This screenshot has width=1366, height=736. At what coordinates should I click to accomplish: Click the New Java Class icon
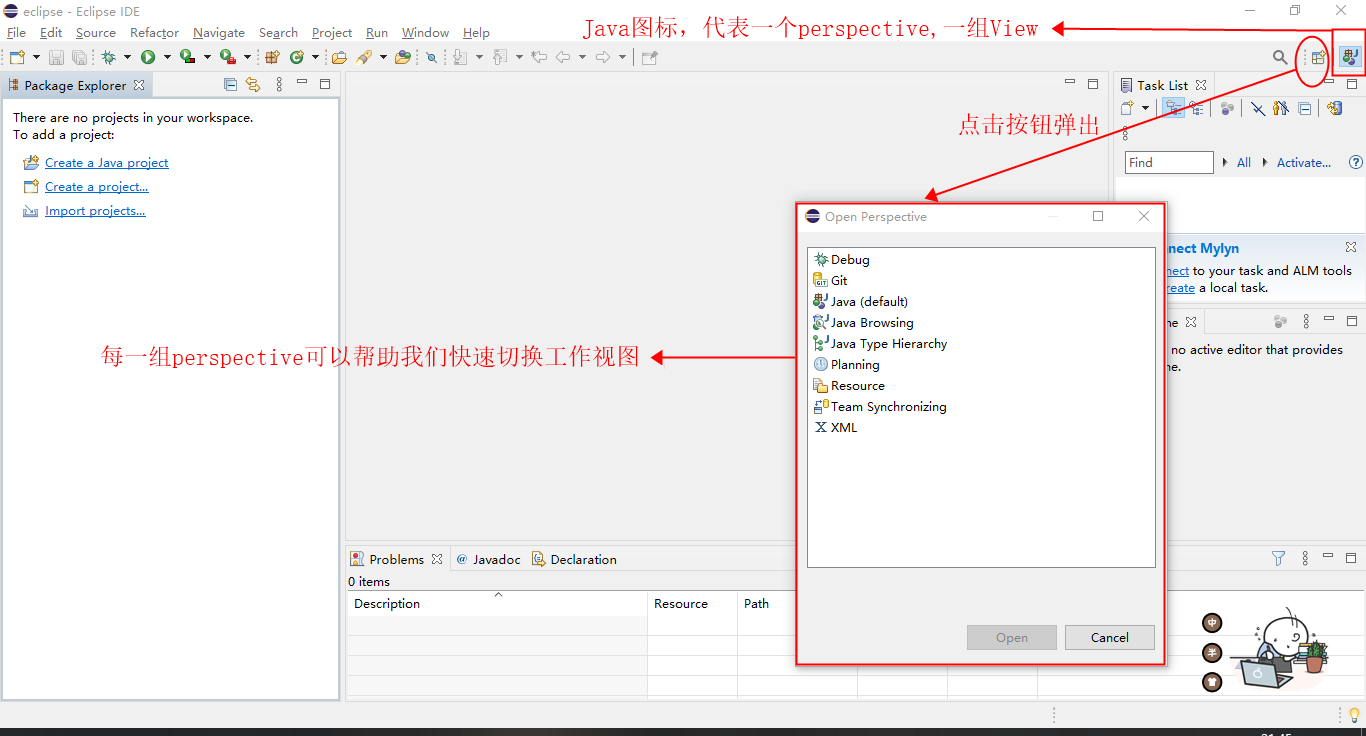297,57
